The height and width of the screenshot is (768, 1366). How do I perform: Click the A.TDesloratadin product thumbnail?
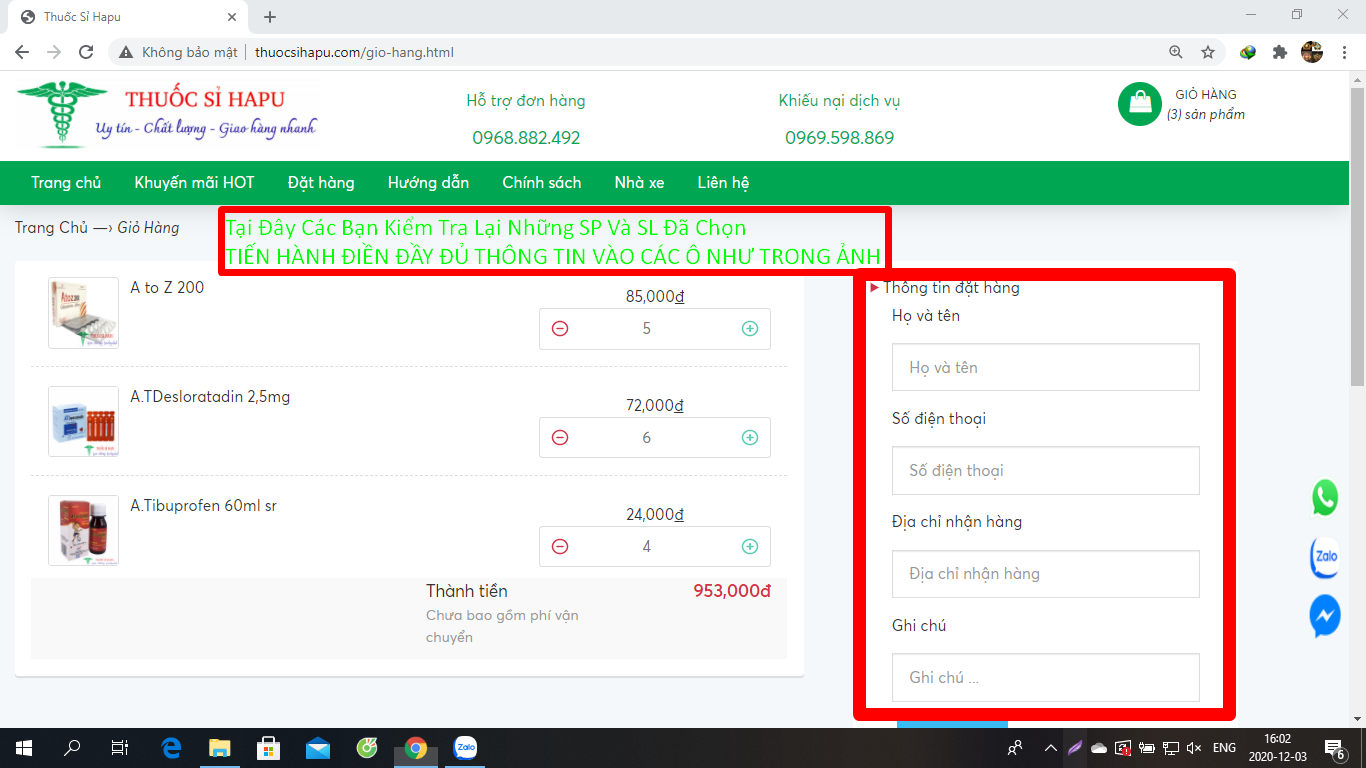pos(83,422)
